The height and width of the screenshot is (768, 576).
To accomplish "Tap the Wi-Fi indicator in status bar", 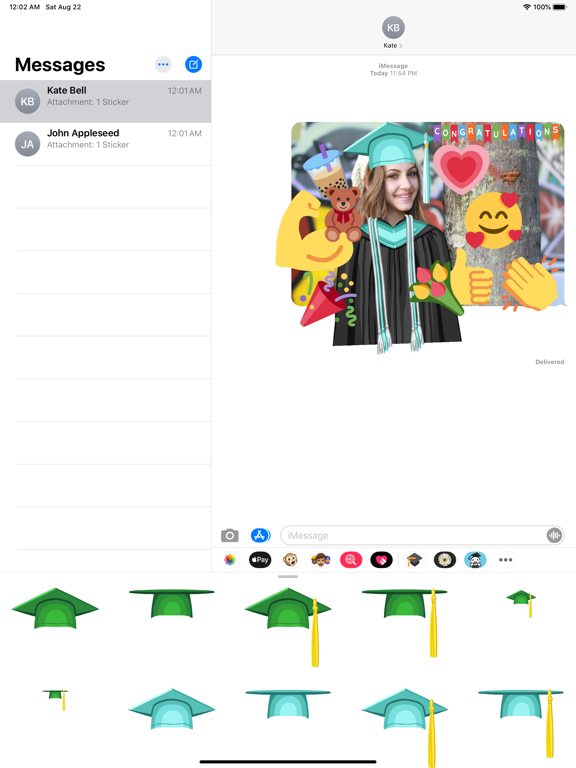I will (527, 7).
